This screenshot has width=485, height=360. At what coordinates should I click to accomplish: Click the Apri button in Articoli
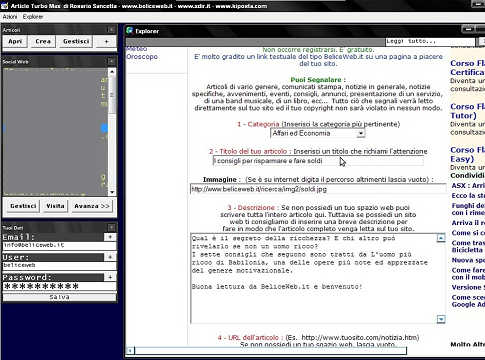pyautogui.click(x=15, y=41)
